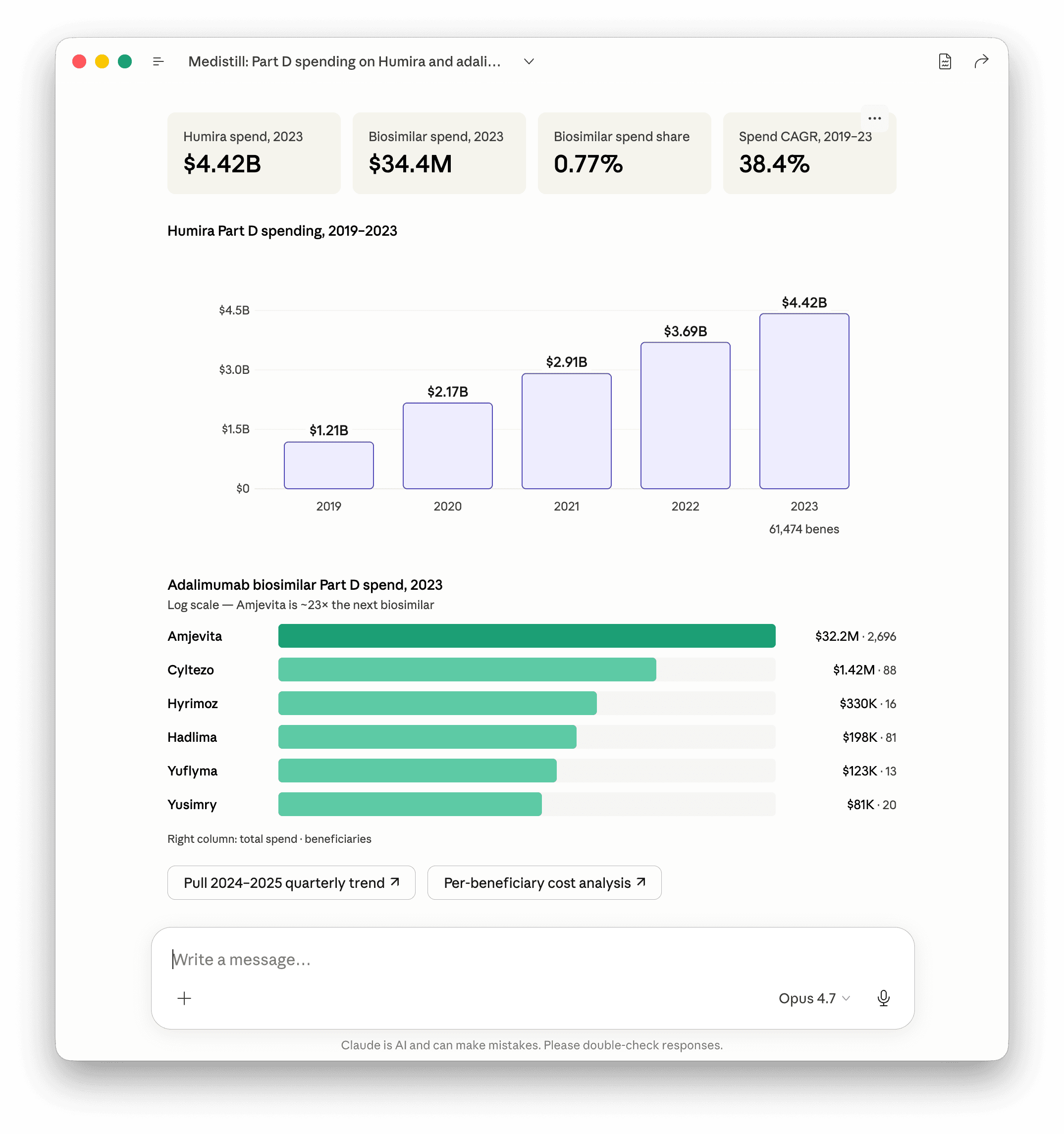Activate the microphone voice input

[883, 998]
